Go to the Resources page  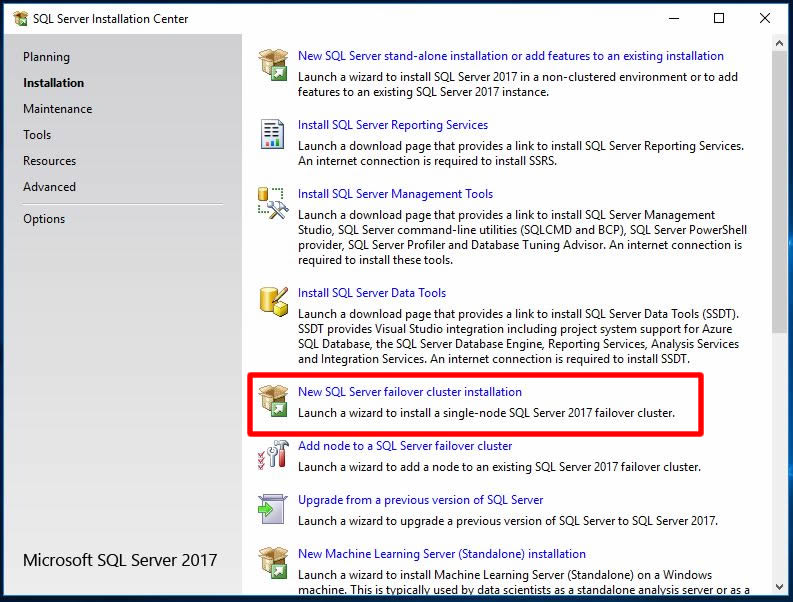pos(49,161)
